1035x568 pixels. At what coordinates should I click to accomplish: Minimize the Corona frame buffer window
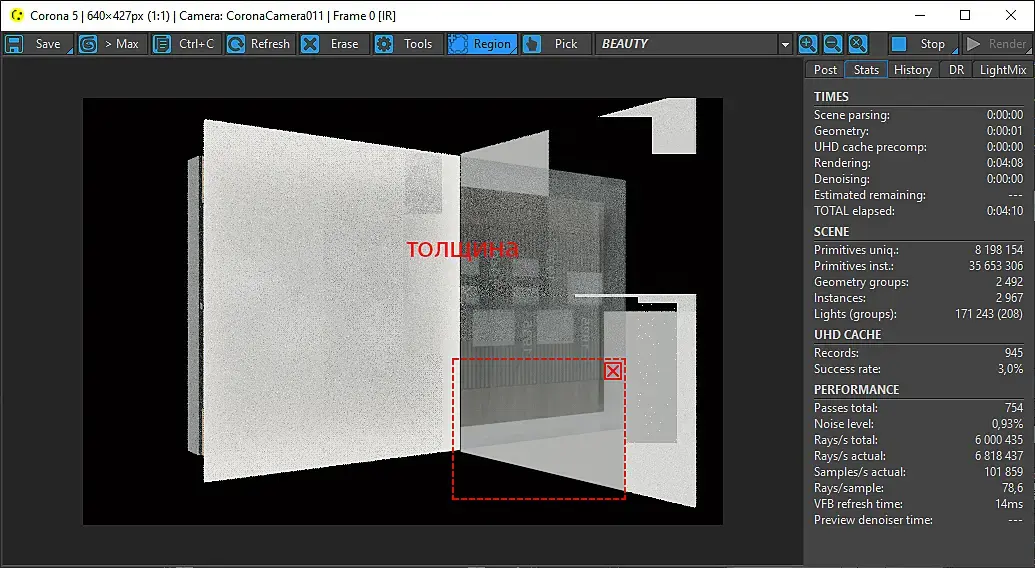click(x=921, y=15)
